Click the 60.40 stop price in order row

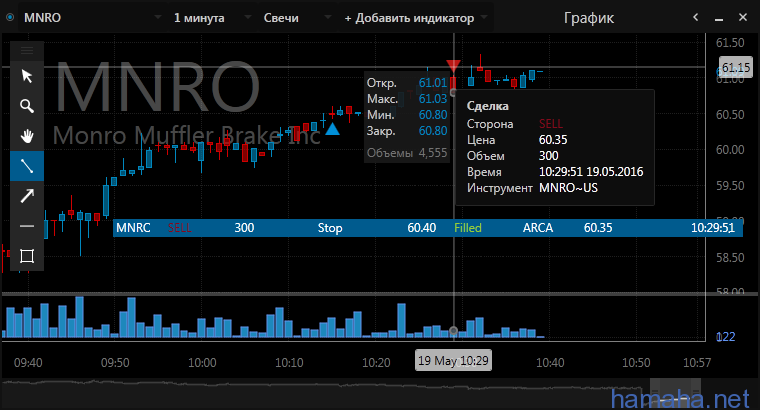coord(422,228)
